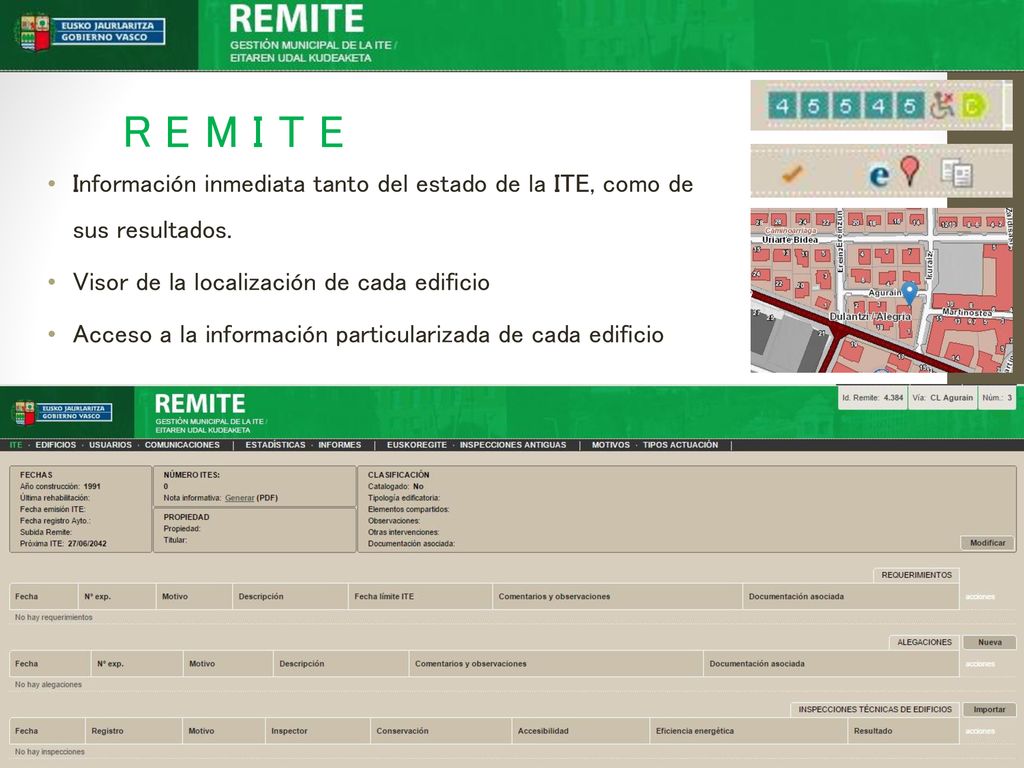The width and height of the screenshot is (1024, 768).
Task: Click Año construcción 1991 value
Action: 92,487
